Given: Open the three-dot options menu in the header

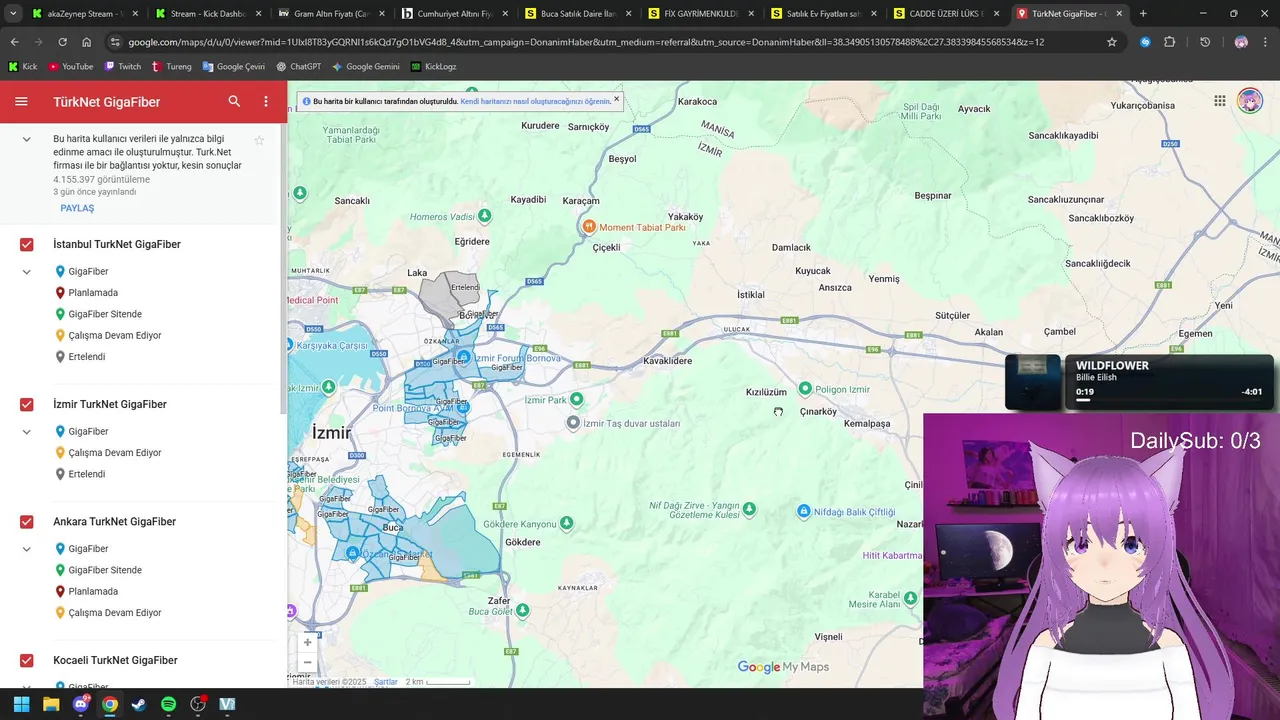Looking at the screenshot, I should (x=266, y=102).
